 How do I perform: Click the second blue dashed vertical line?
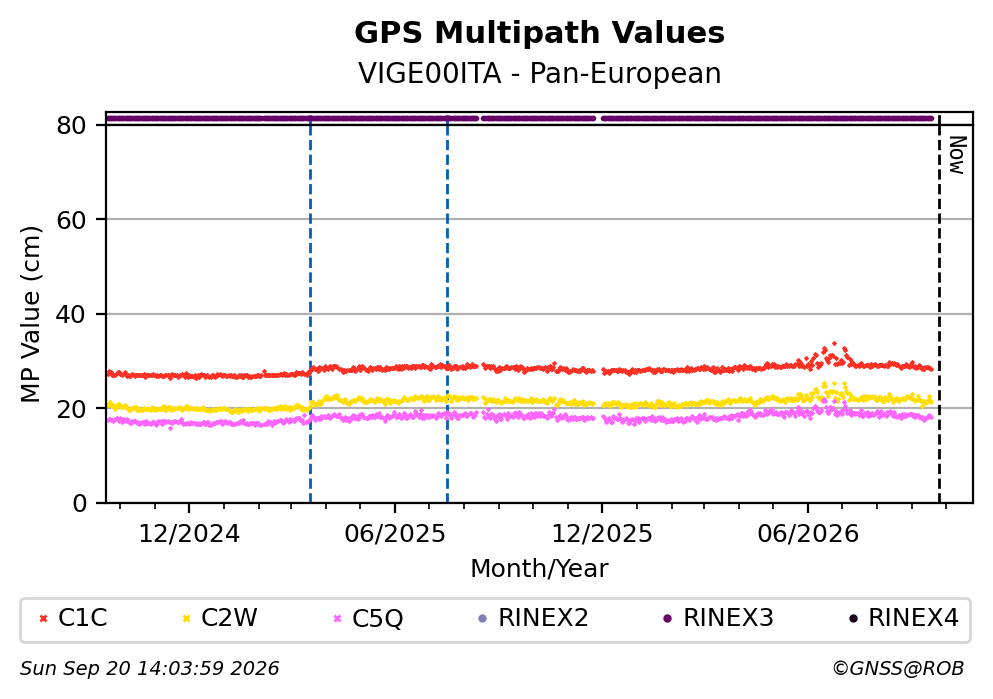pyautogui.click(x=447, y=309)
